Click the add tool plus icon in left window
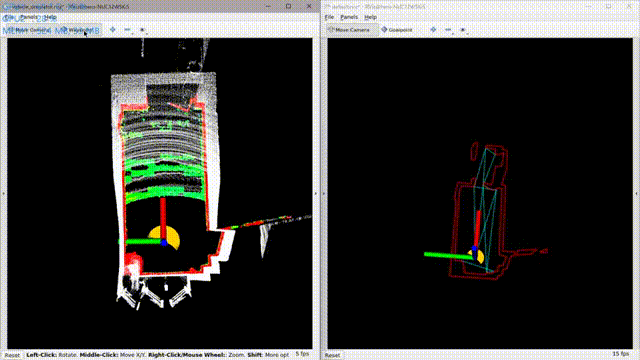 coord(113,29)
